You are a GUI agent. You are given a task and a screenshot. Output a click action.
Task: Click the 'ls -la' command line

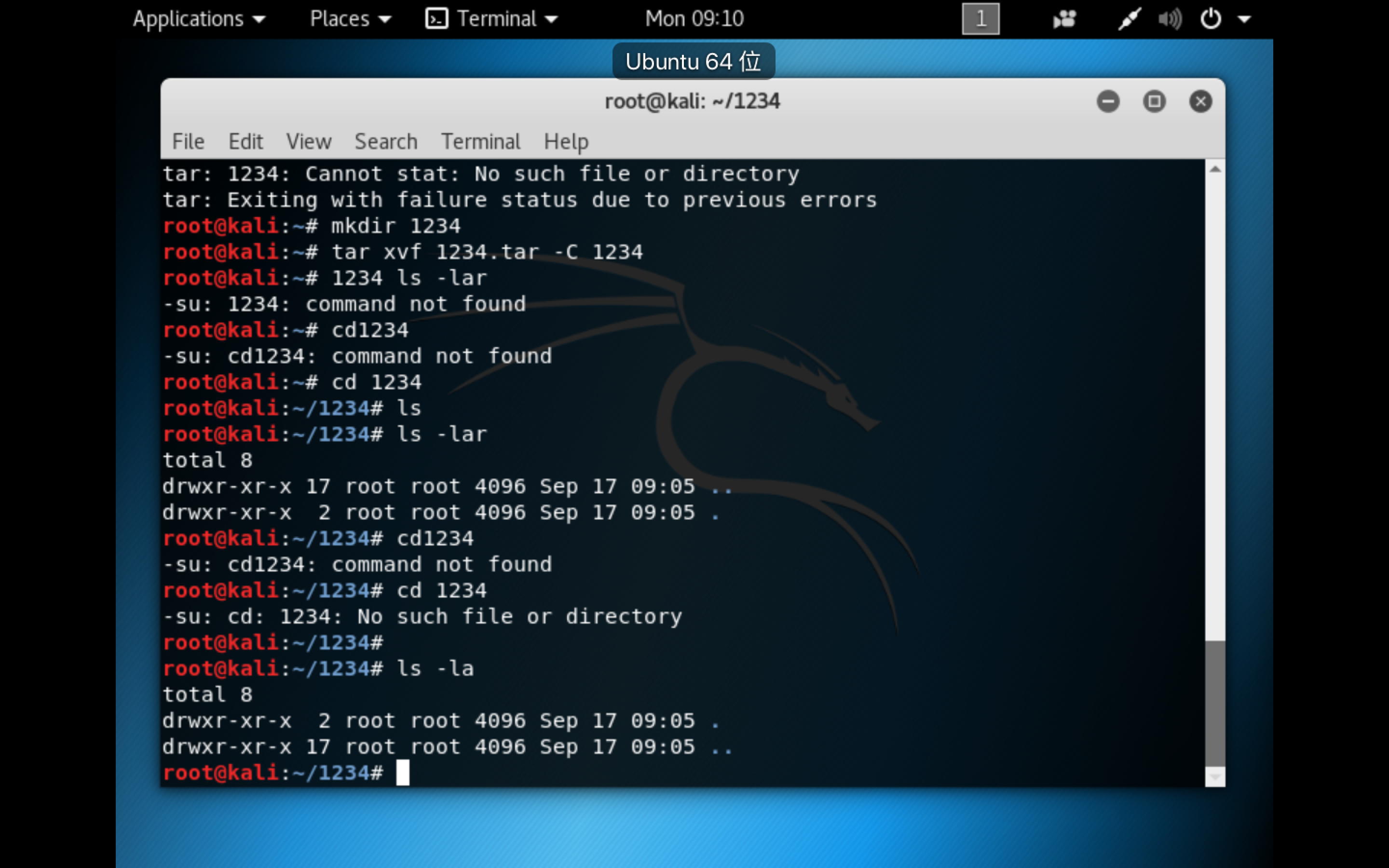[318, 669]
